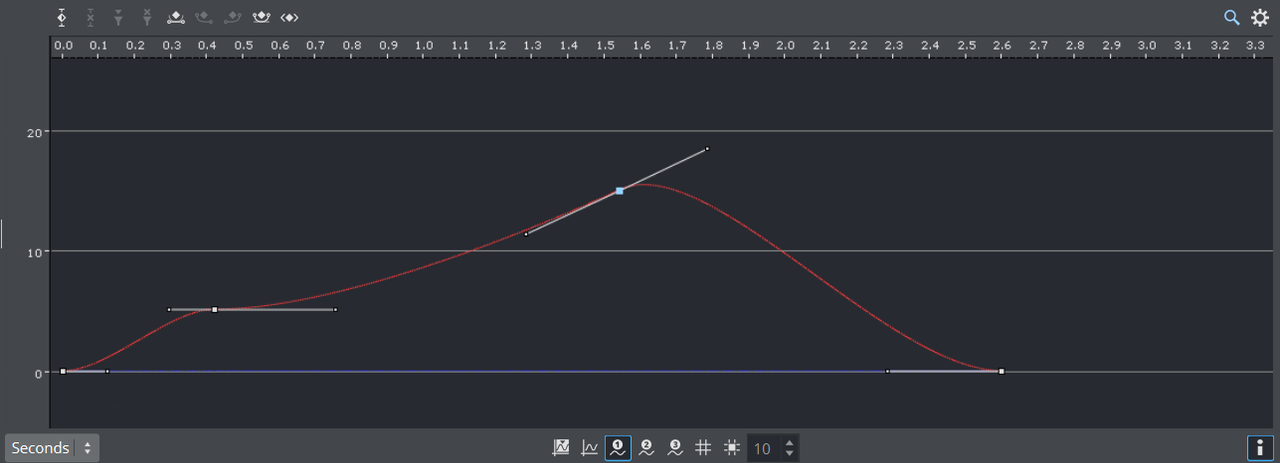
Task: Click the curve chart icon in bottom bar
Action: (x=590, y=448)
